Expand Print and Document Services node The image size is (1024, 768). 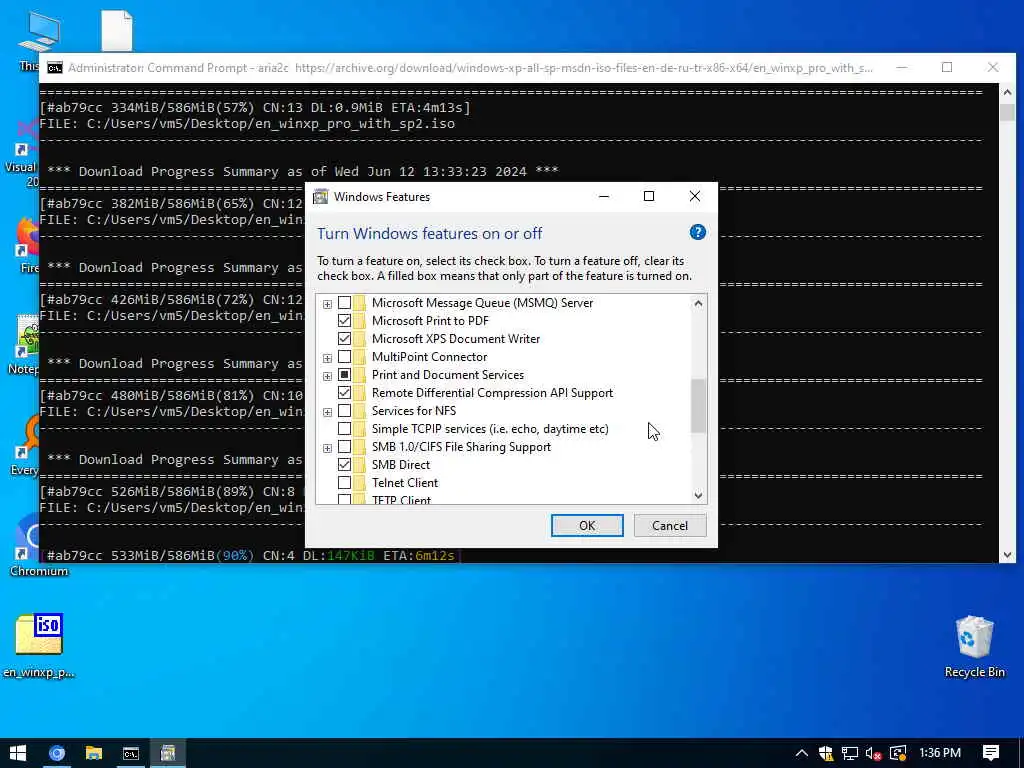point(327,376)
